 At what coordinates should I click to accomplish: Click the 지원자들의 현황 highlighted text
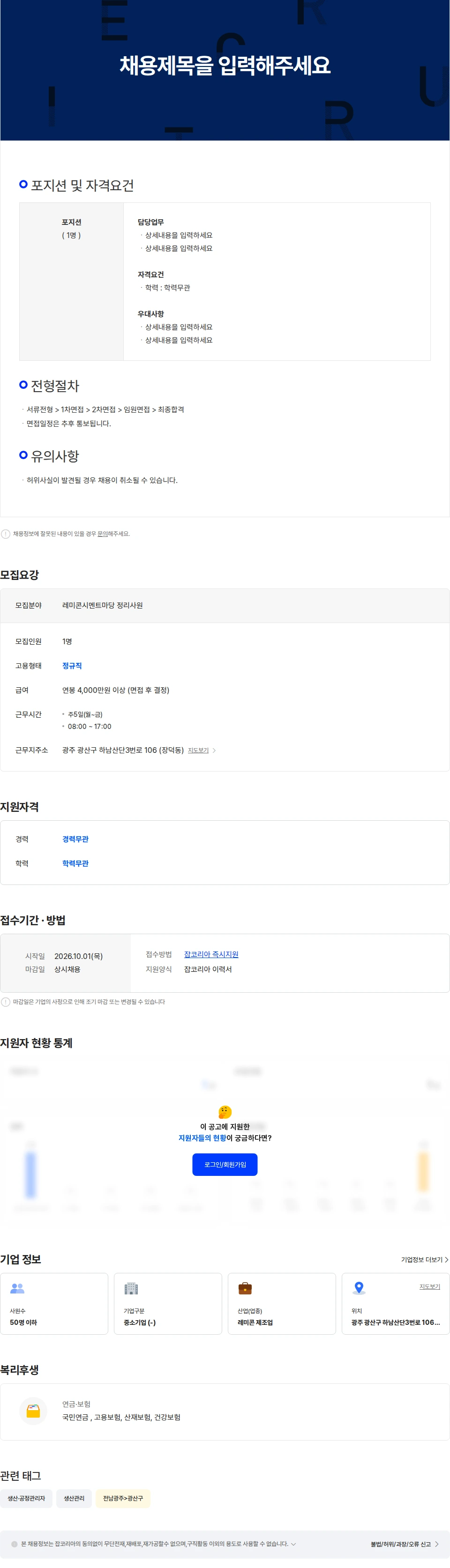[x=202, y=1137]
